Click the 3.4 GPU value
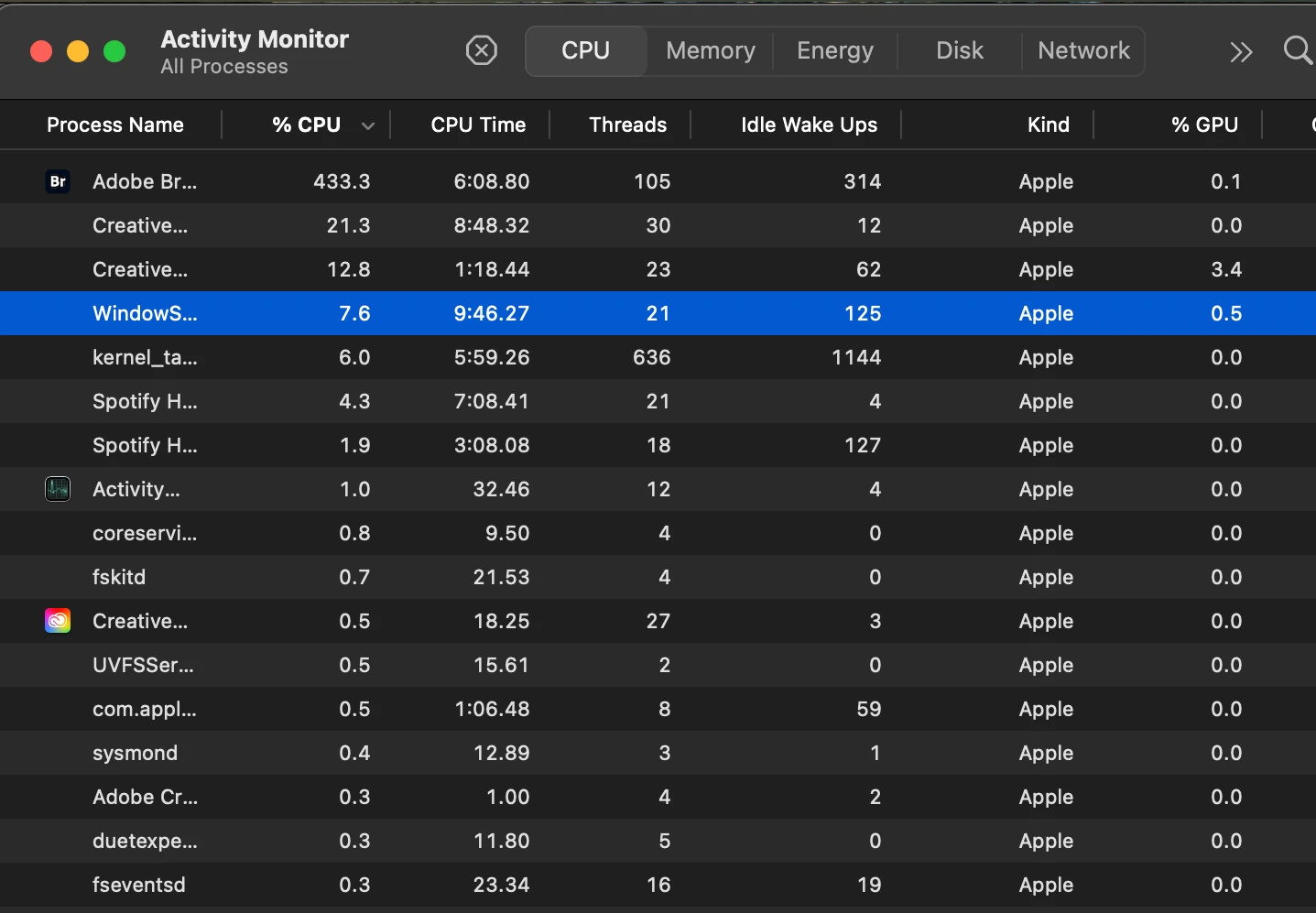The image size is (1316, 913). tap(1226, 269)
